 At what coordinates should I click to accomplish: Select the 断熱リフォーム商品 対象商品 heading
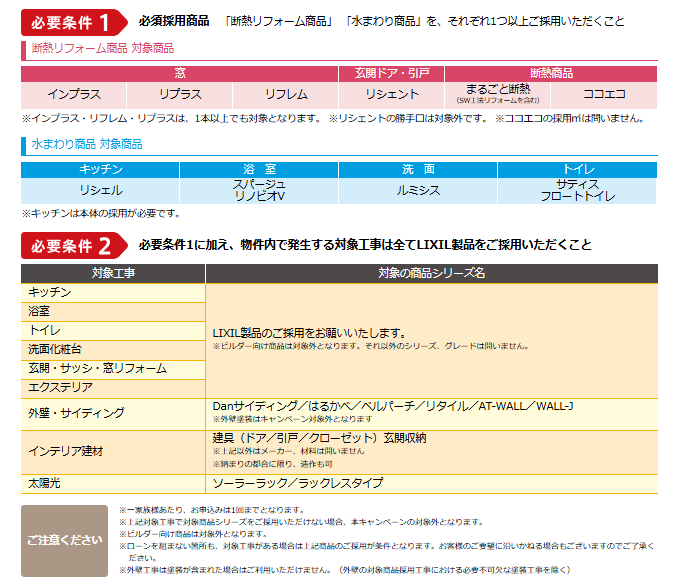tap(103, 48)
